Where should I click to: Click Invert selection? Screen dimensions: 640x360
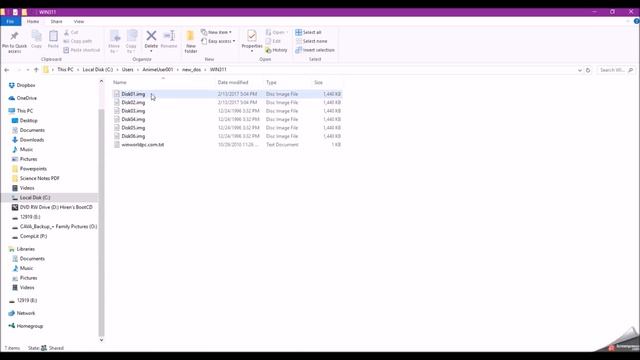pos(315,50)
